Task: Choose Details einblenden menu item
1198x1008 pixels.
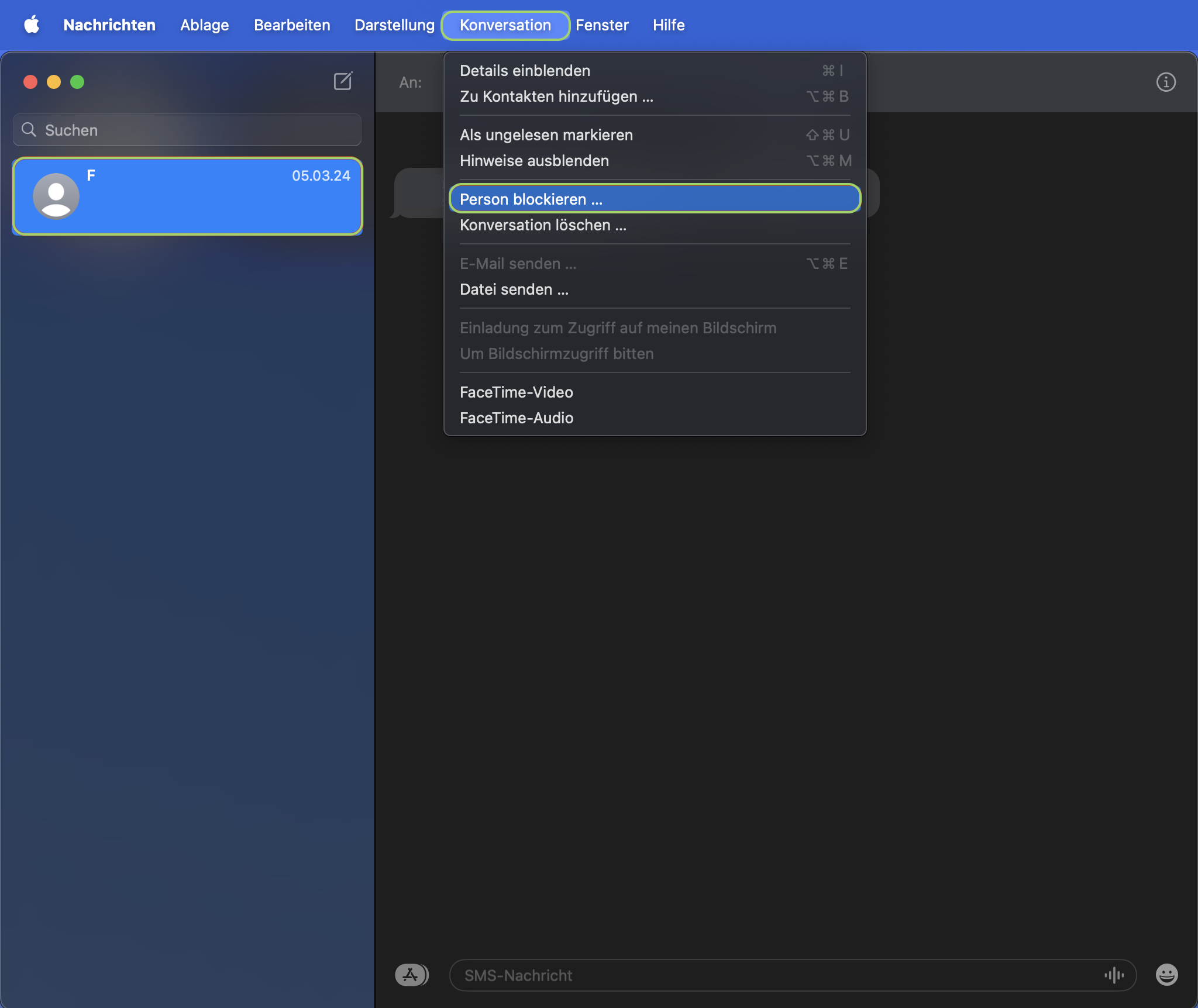Action: (x=525, y=71)
